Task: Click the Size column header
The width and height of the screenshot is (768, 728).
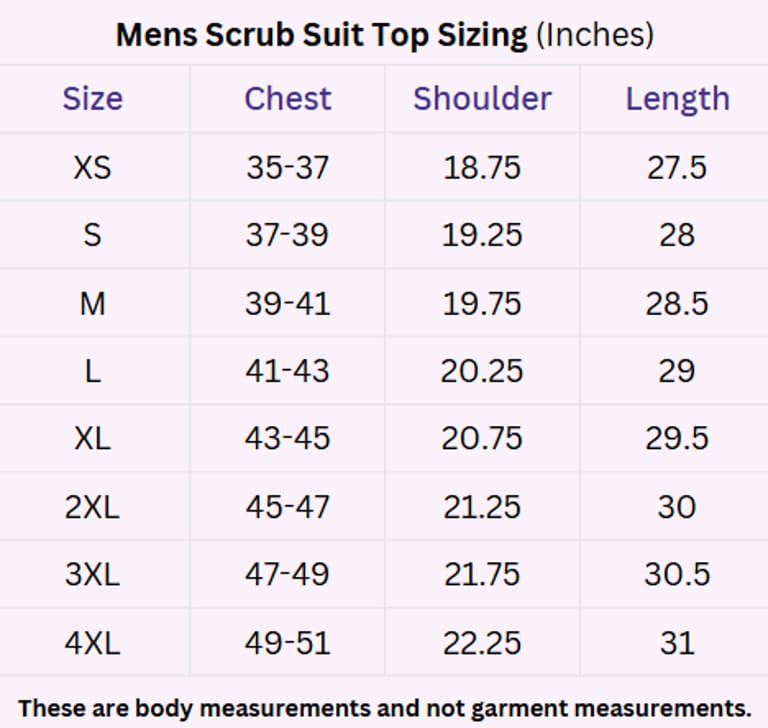Action: (x=92, y=98)
